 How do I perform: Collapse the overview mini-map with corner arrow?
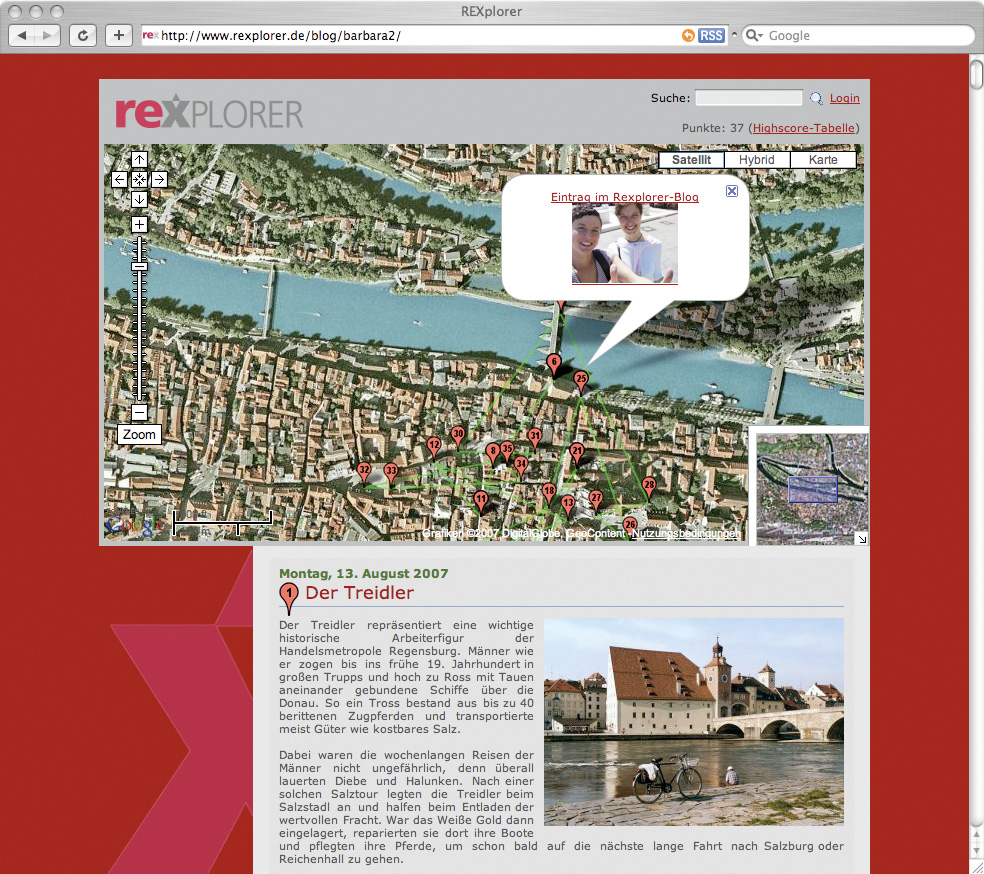click(x=862, y=539)
